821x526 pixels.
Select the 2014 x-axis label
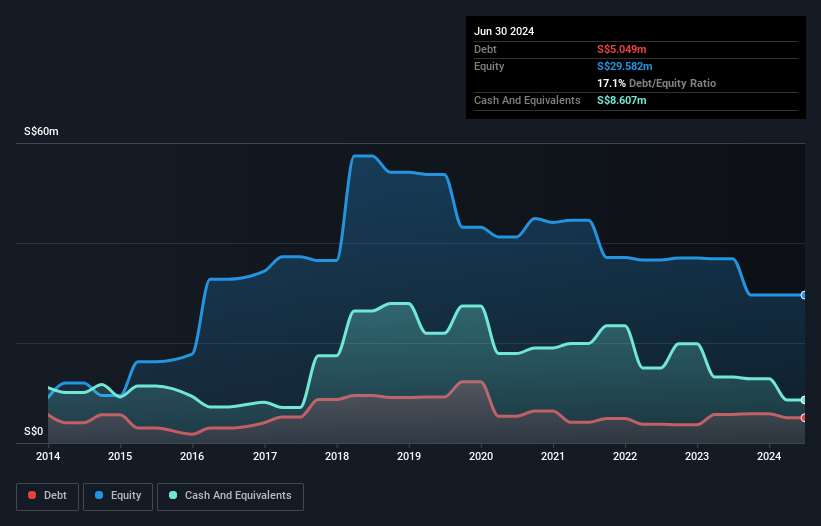point(48,456)
